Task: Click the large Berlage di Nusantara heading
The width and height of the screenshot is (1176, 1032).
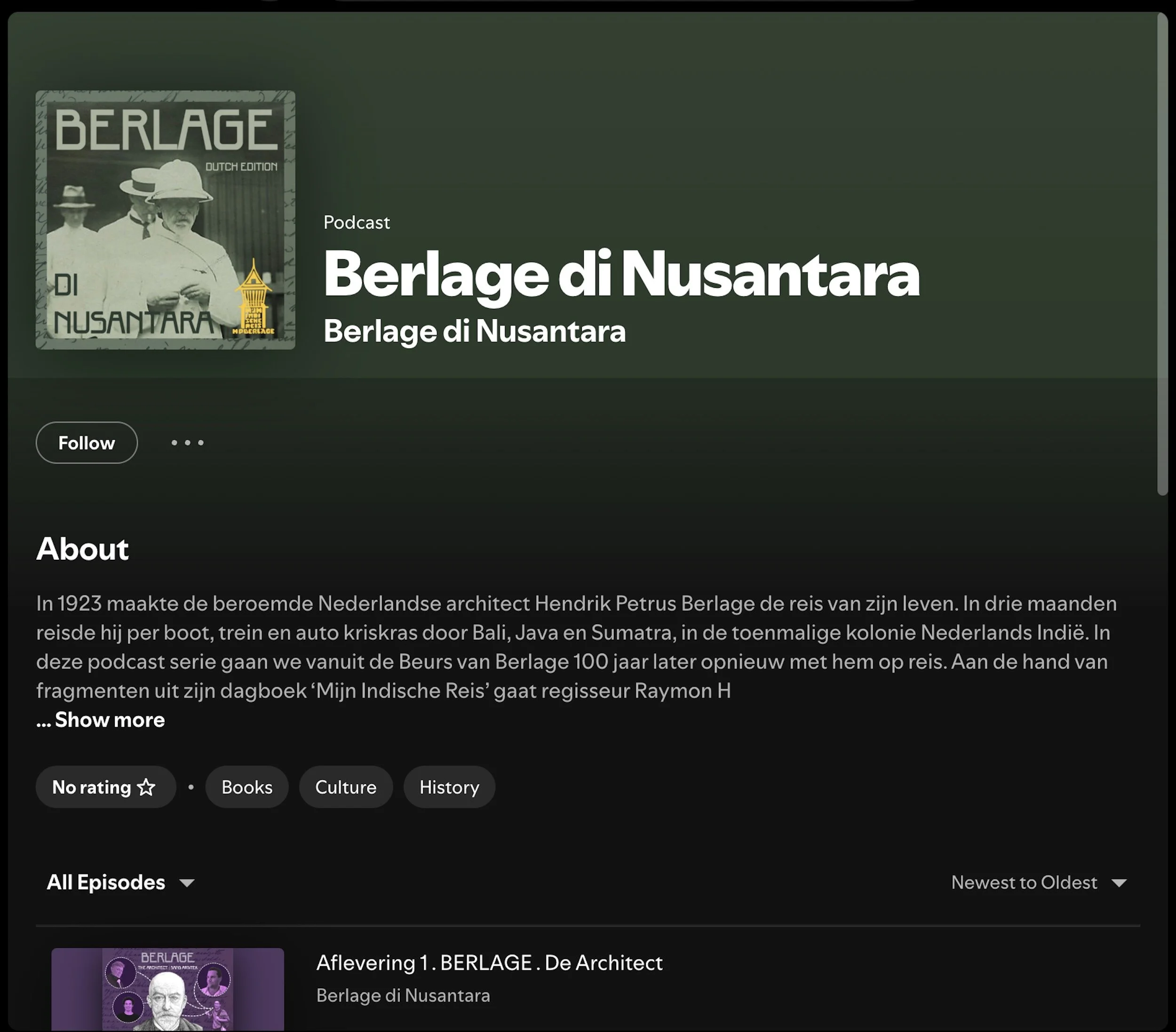Action: 621,274
